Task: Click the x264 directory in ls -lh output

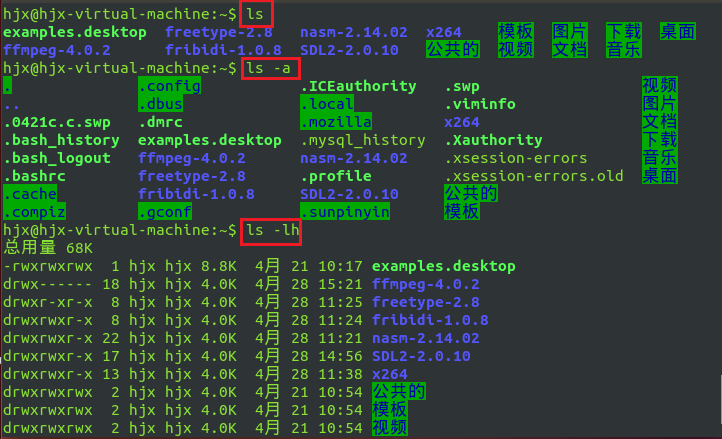Action: click(390, 374)
